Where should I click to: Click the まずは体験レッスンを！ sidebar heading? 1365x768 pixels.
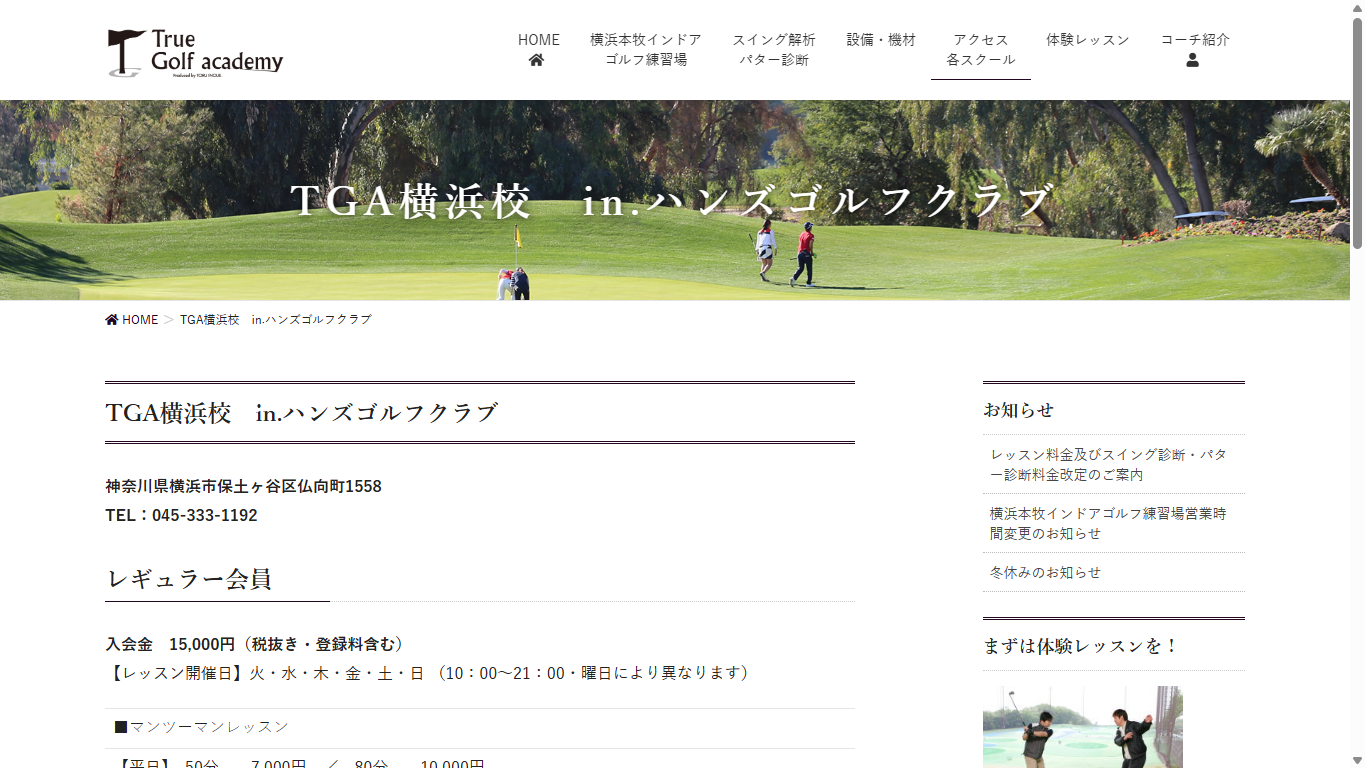point(1082,646)
